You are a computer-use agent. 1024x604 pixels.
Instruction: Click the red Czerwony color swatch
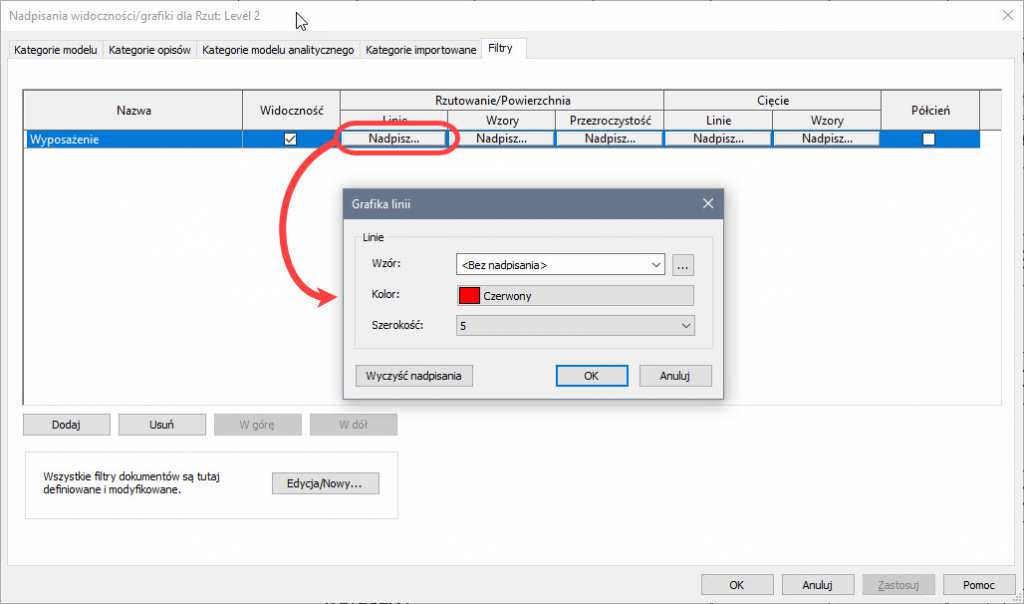469,295
